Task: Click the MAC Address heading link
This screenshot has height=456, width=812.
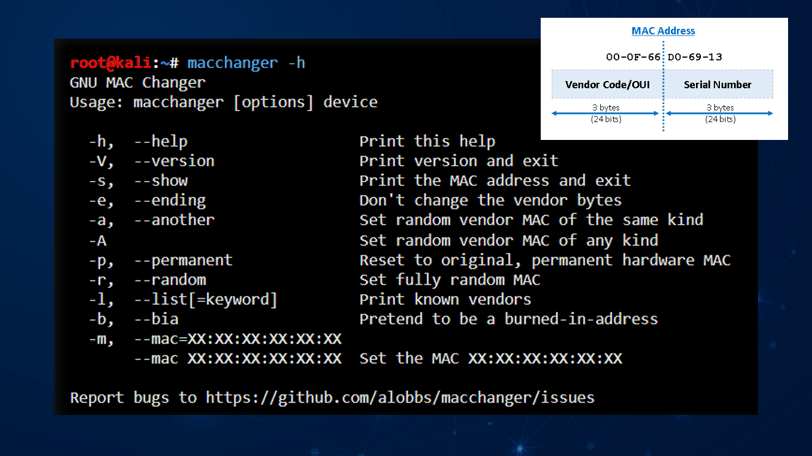Action: pos(663,31)
